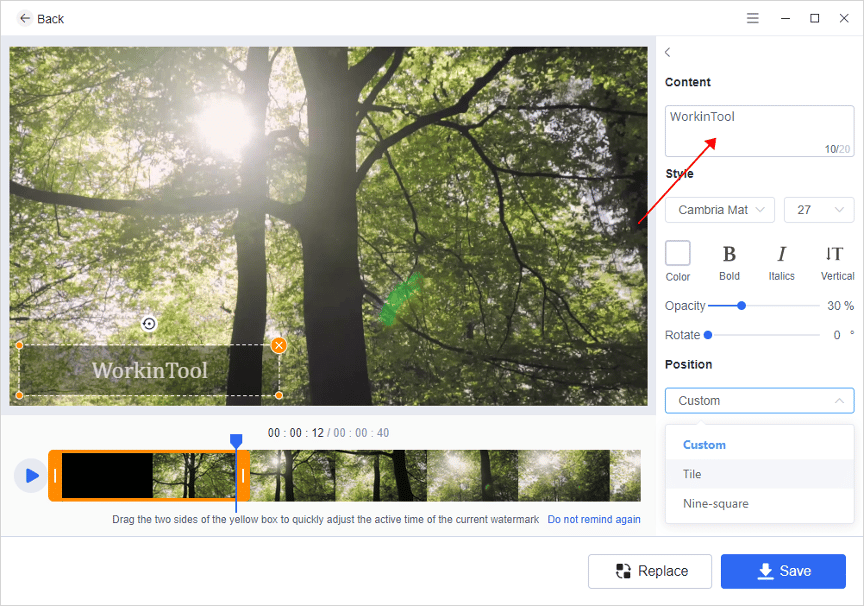Screen dimensions: 864x606
Task: Open the Cambria Mat font dropdown
Action: [720, 210]
